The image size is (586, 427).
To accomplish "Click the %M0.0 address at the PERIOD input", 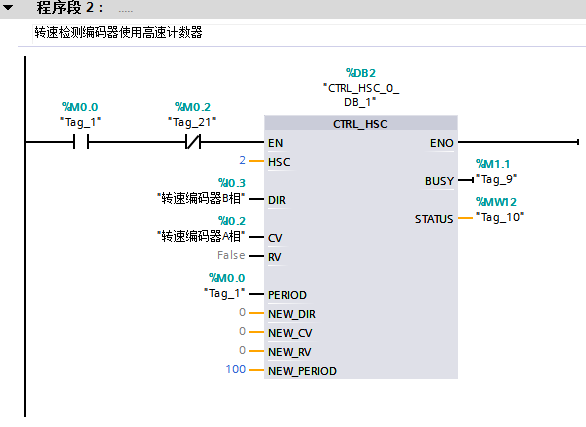I will coord(227,278).
